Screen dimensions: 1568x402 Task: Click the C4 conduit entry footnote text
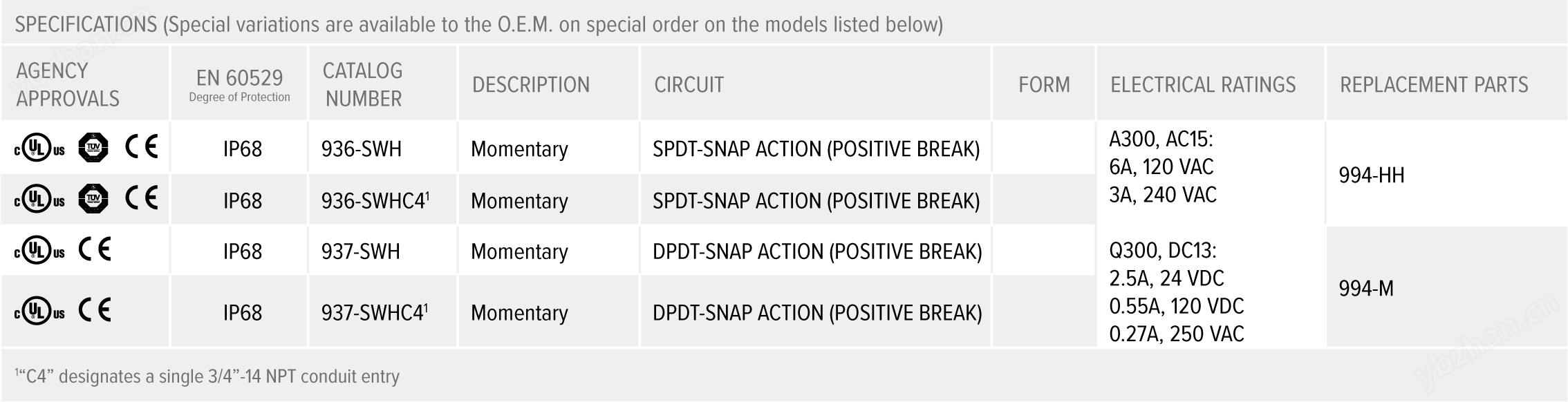pos(207,376)
